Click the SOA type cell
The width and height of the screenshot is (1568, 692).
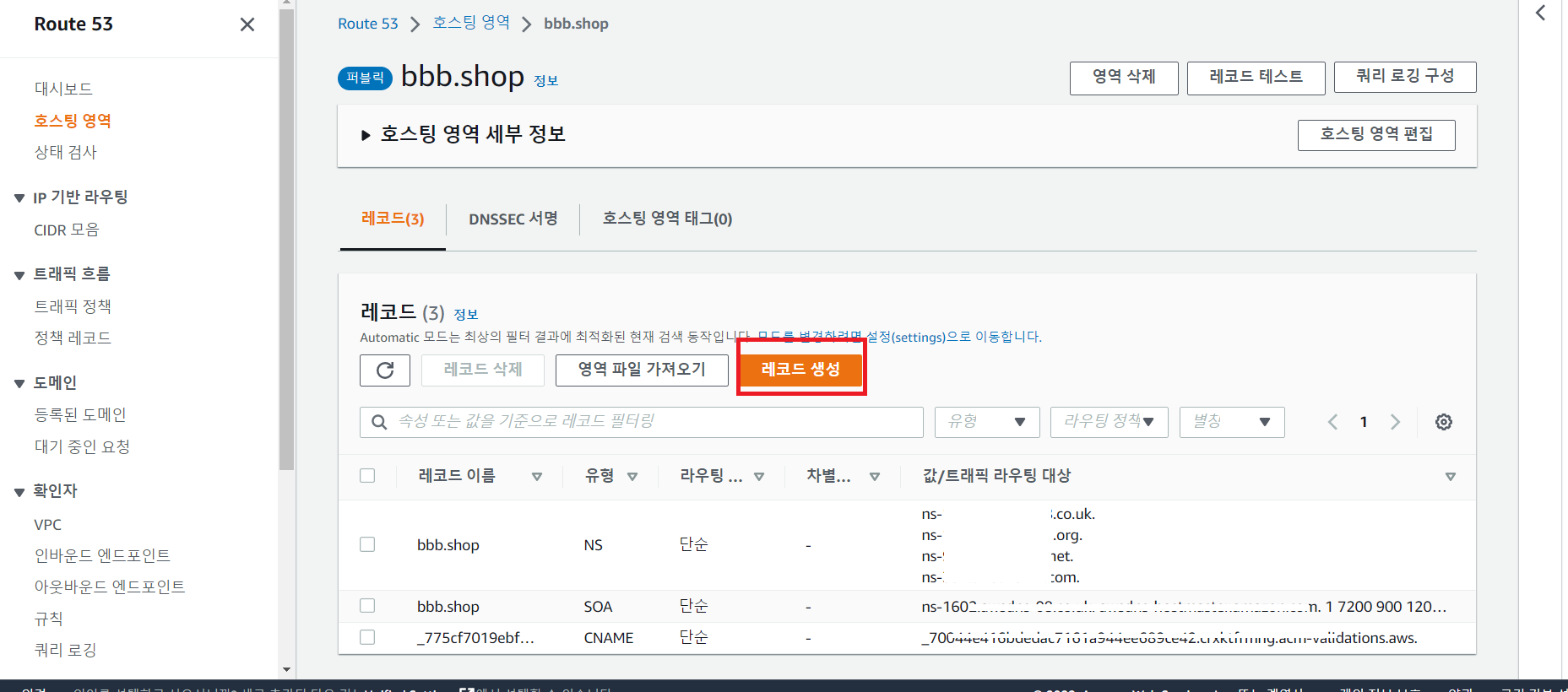click(x=598, y=607)
